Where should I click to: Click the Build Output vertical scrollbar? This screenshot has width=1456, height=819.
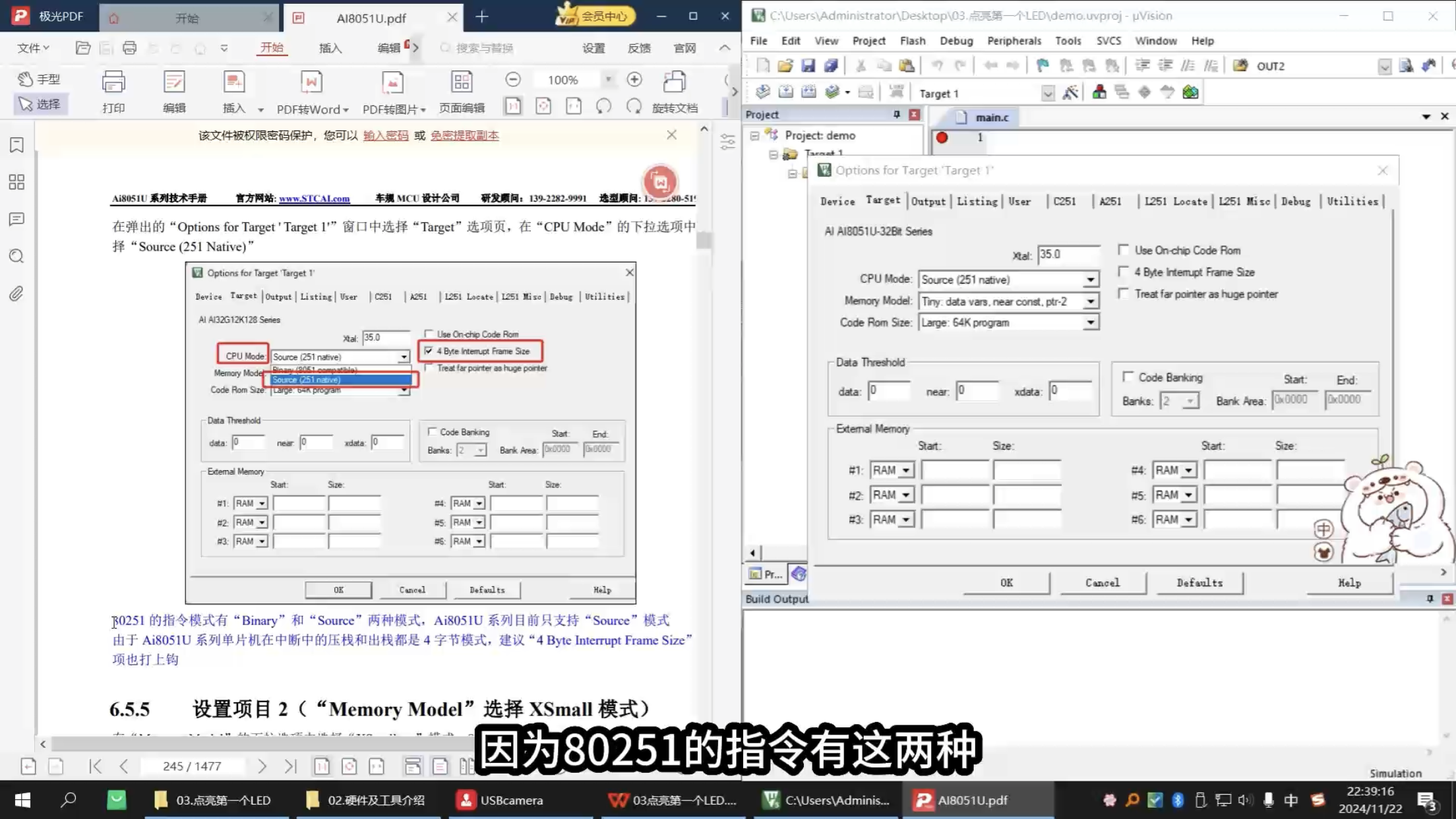point(1446,676)
